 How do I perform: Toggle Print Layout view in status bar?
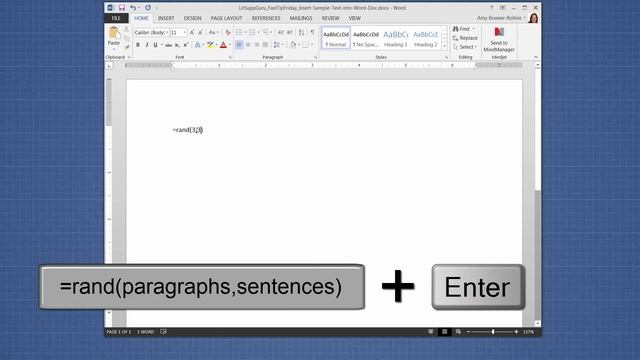(444, 332)
